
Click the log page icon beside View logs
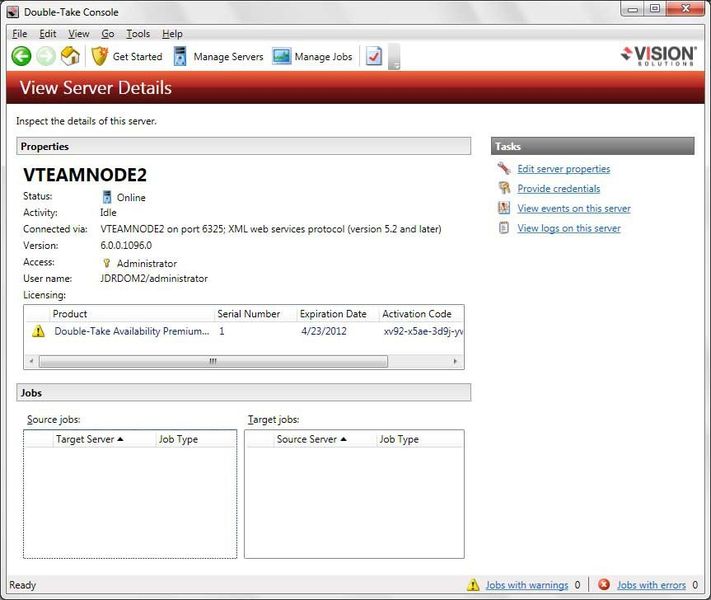[x=504, y=228]
